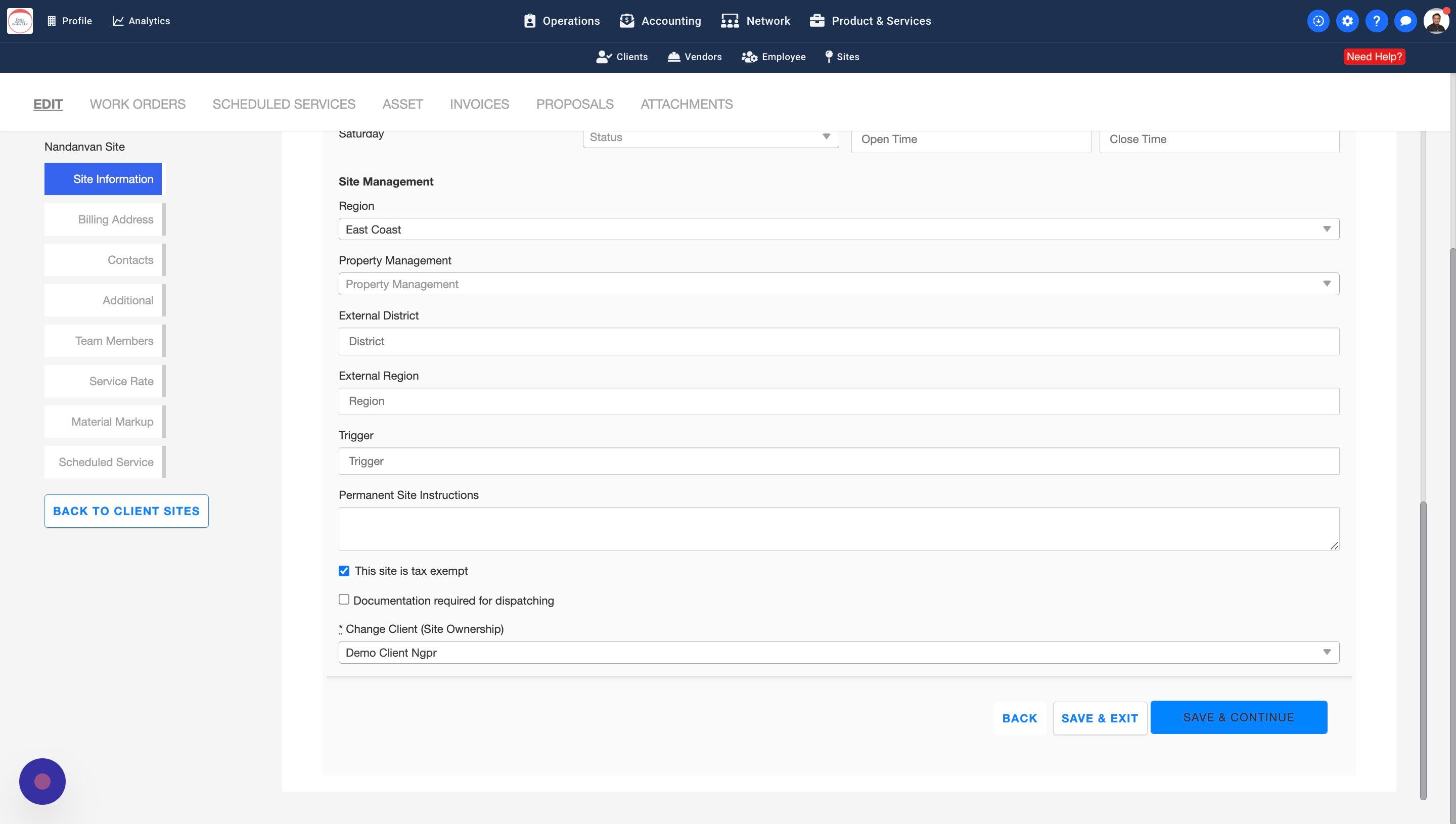The image size is (1456, 824).
Task: Open the settings gear icon
Action: (1347, 21)
